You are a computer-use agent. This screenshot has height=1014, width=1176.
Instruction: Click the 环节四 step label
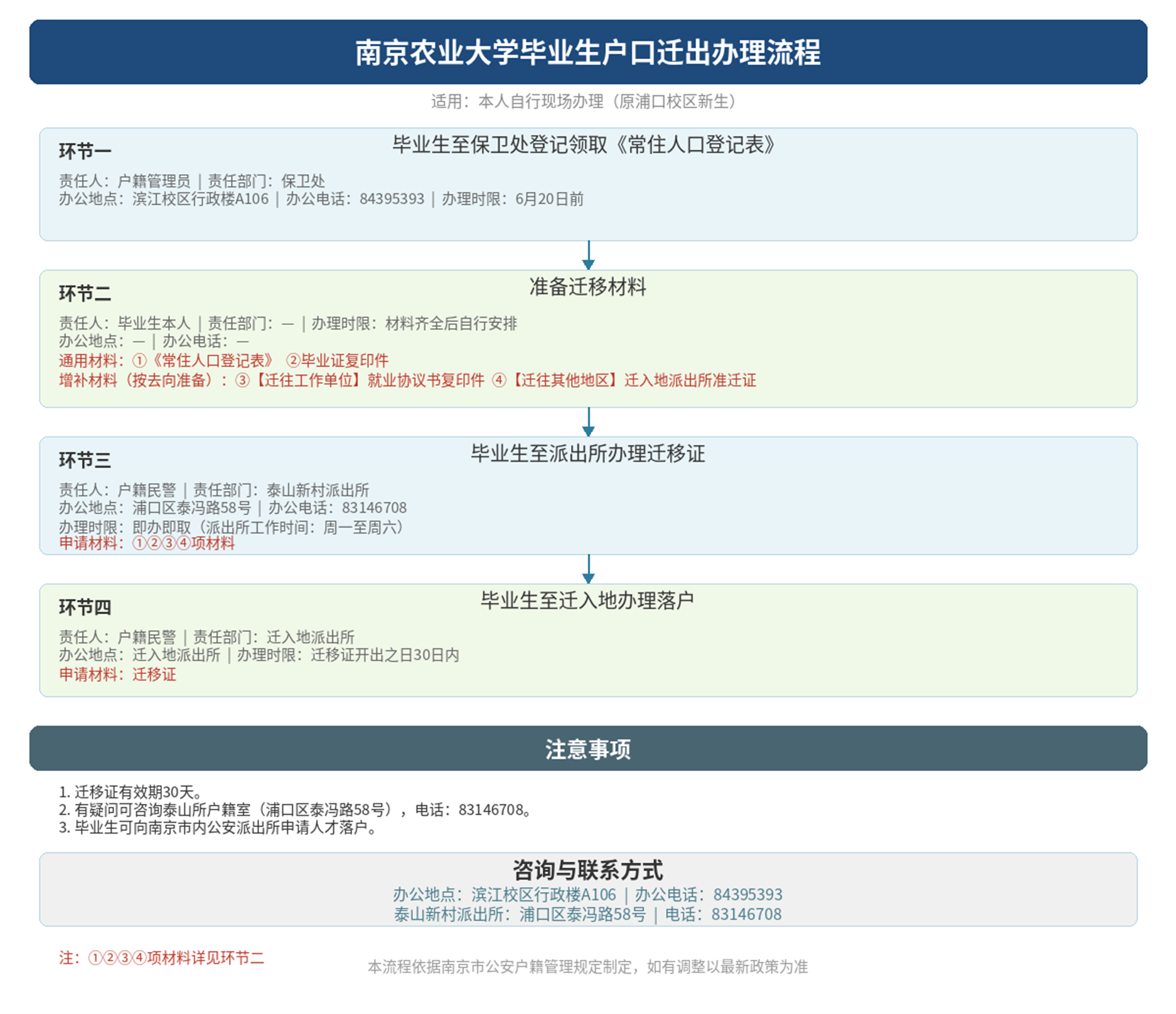85,607
